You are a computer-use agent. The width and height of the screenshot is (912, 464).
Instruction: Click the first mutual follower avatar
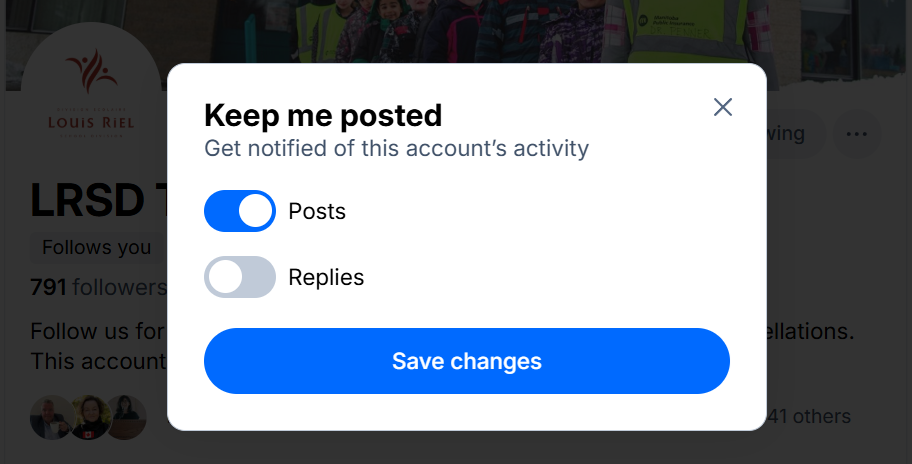click(x=49, y=417)
